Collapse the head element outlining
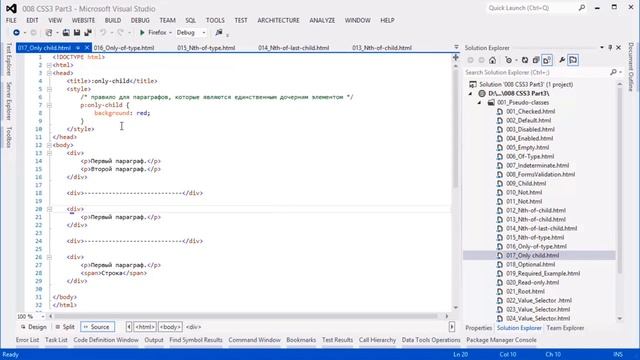 (x=49, y=73)
